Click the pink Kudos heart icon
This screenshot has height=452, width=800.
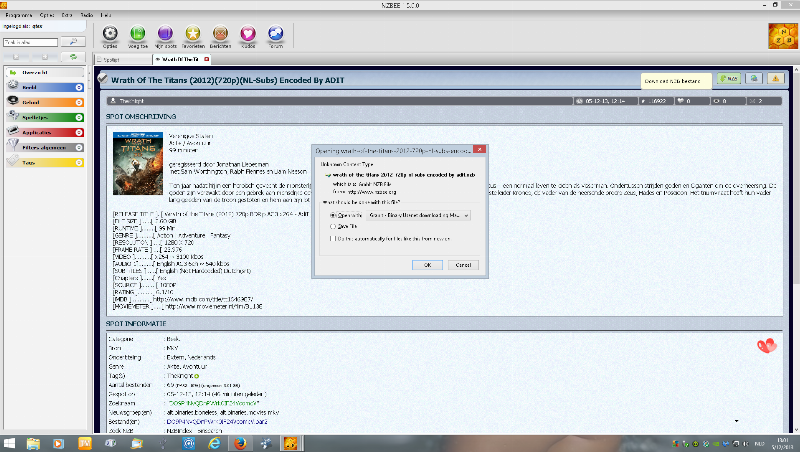(248, 33)
